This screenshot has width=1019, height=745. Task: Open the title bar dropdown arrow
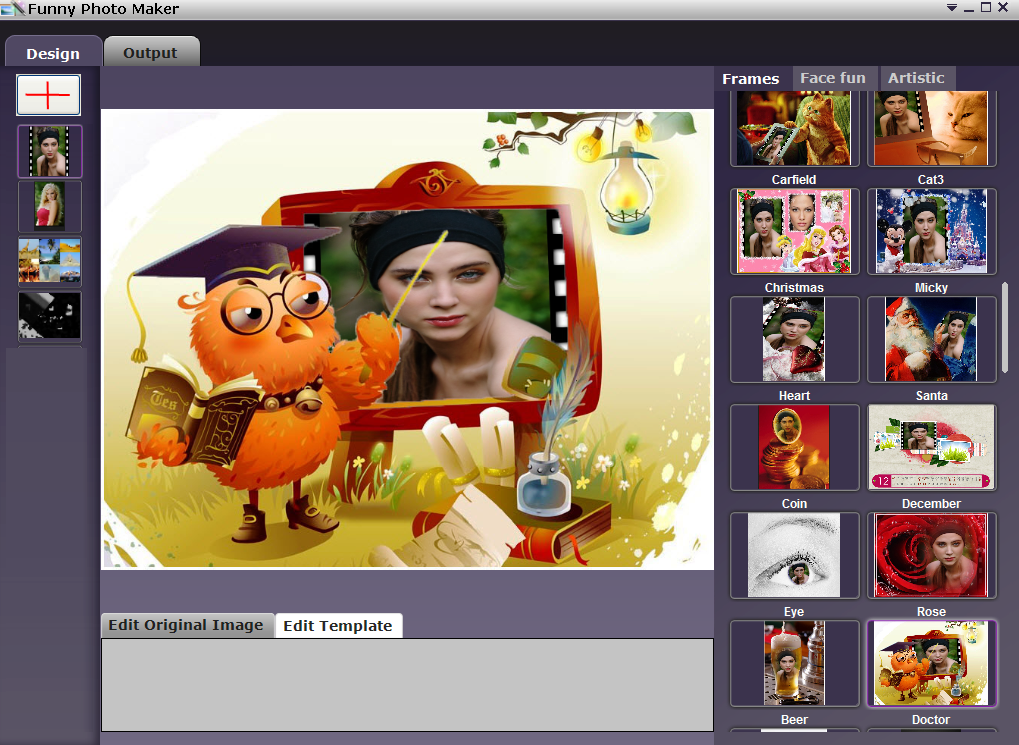point(951,8)
